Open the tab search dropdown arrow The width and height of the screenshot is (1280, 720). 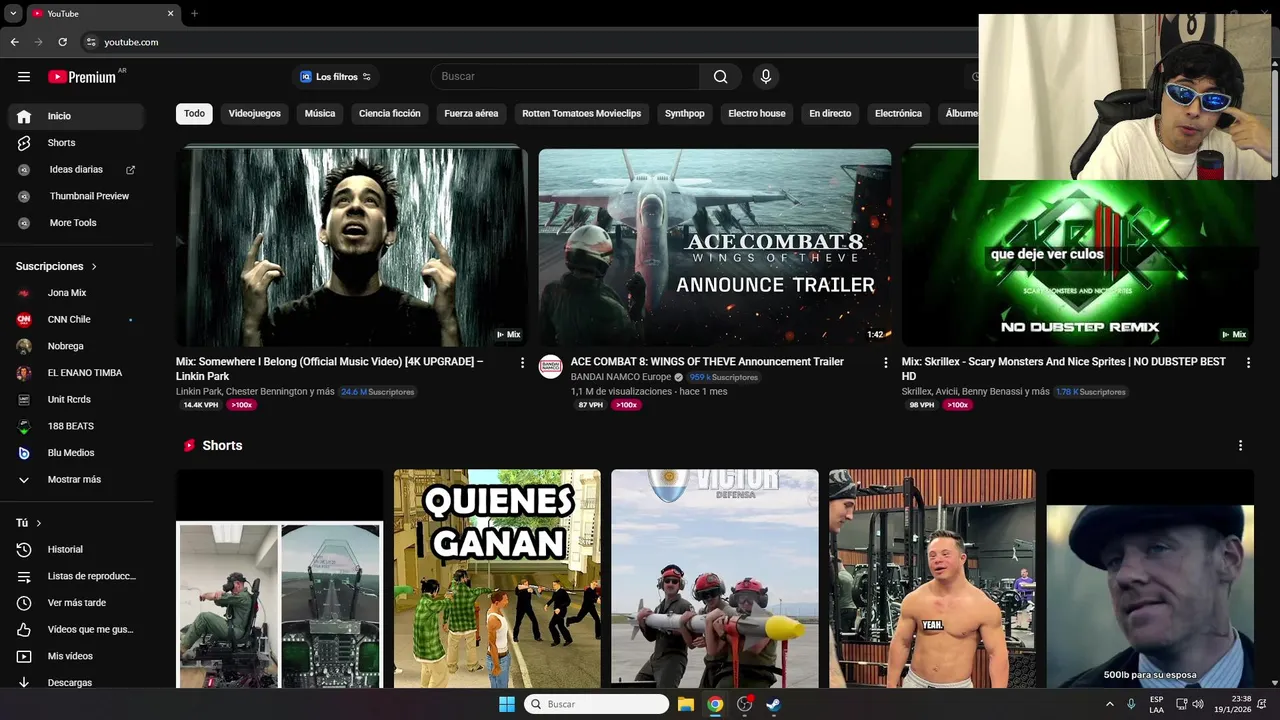tap(13, 14)
